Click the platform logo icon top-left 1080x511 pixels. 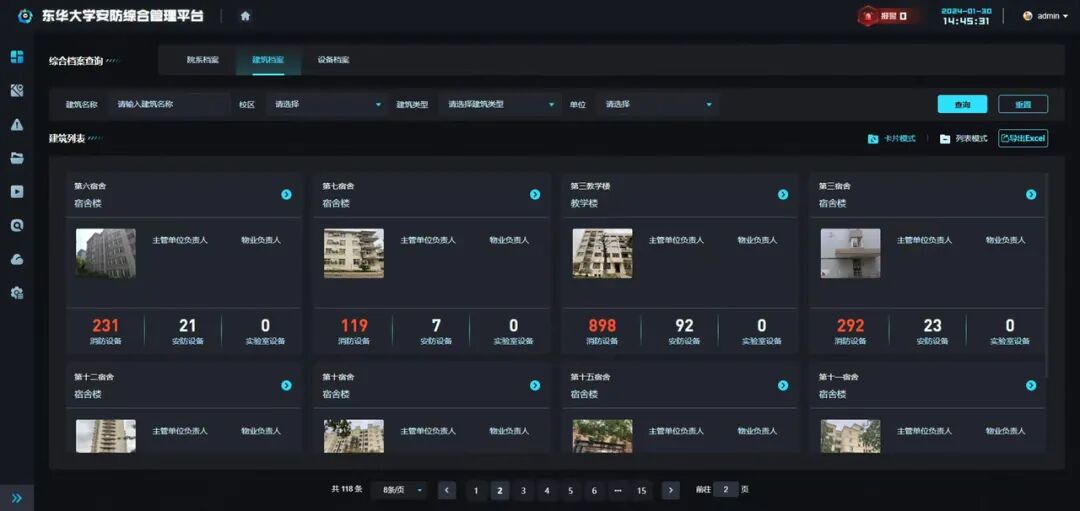coord(25,16)
